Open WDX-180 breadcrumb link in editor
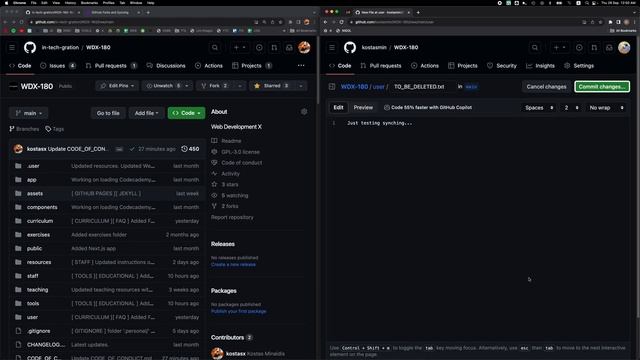 click(x=354, y=87)
